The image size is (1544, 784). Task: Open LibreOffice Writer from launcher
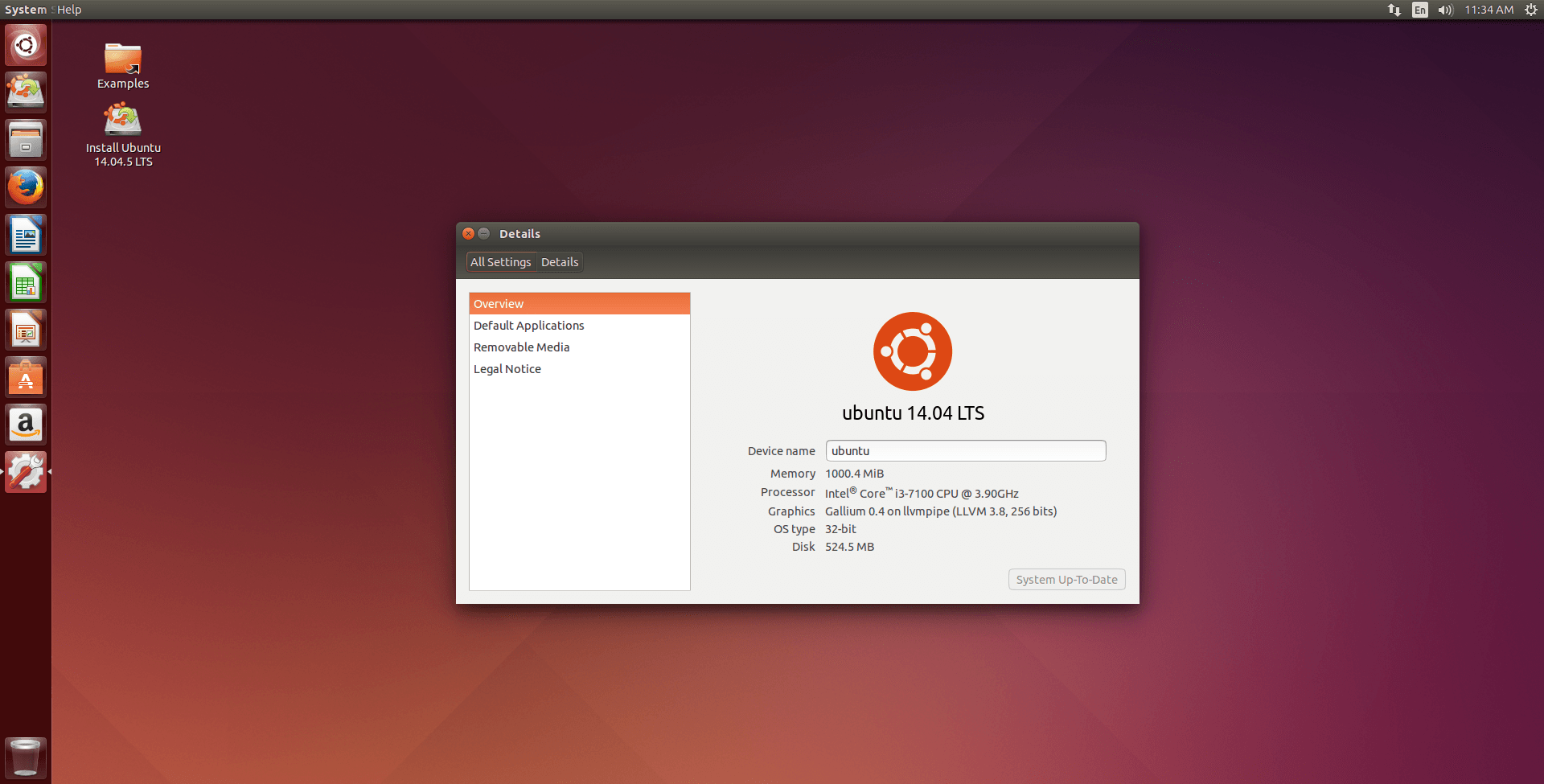click(x=26, y=235)
